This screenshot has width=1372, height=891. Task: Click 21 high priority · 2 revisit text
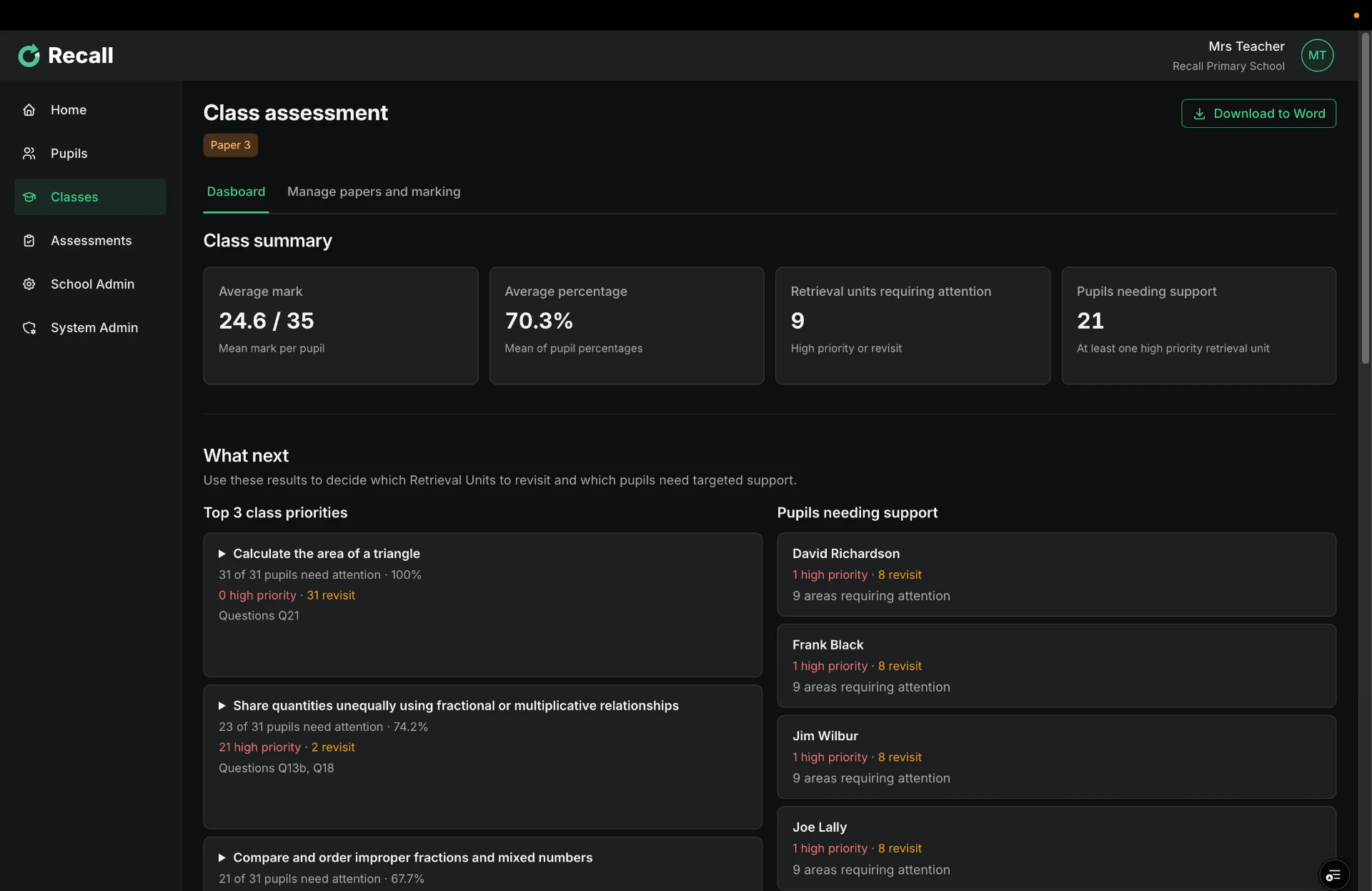(x=287, y=747)
